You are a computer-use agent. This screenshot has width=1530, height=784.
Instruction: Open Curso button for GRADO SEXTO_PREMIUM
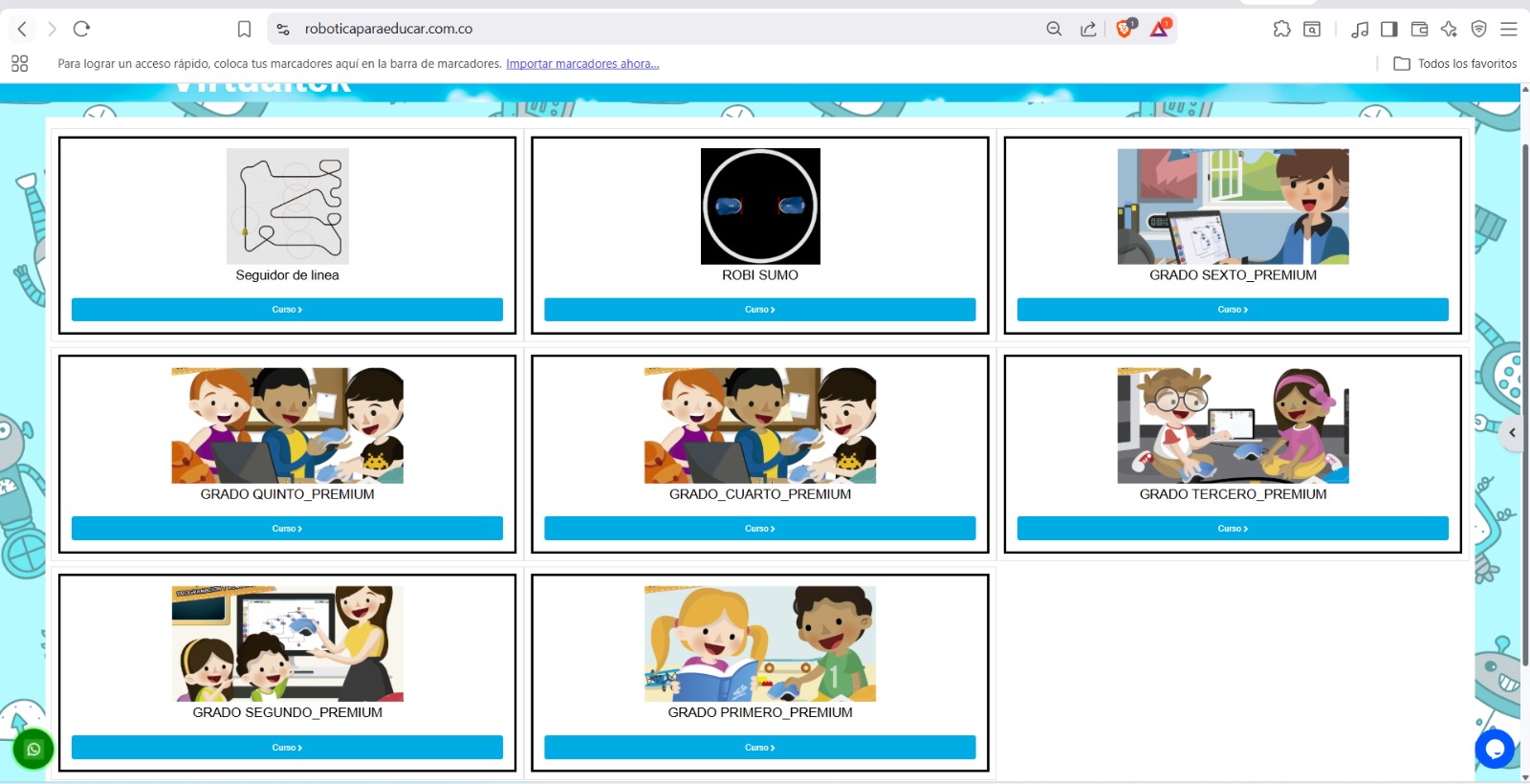(x=1233, y=310)
